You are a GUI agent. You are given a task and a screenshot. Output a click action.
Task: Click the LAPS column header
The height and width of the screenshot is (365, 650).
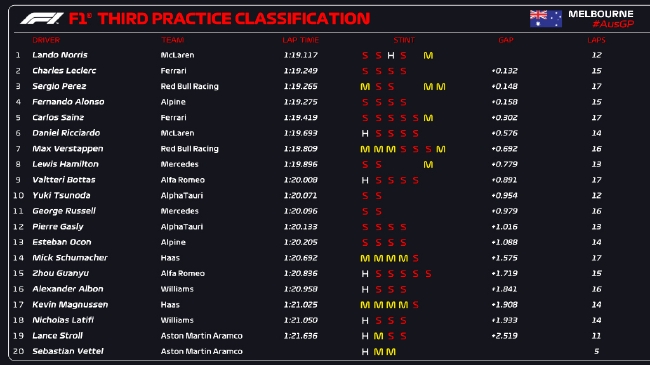tap(596, 40)
